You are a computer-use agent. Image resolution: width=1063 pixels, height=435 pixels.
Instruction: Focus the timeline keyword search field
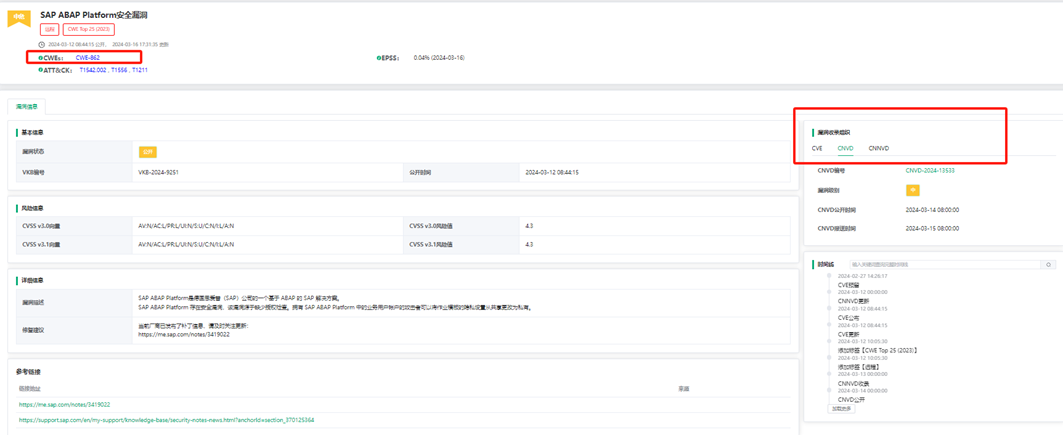click(x=946, y=264)
